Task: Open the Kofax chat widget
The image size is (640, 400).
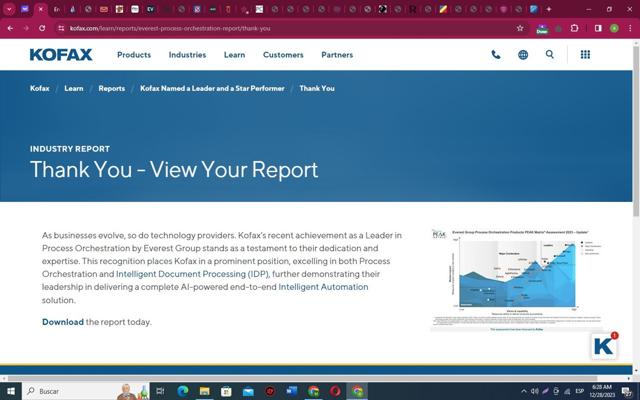Action: point(604,346)
